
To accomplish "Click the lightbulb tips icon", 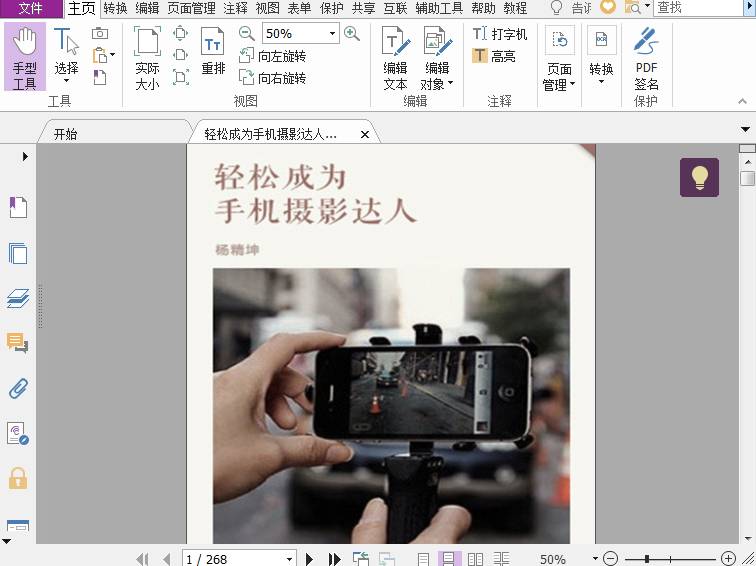I will (x=699, y=177).
